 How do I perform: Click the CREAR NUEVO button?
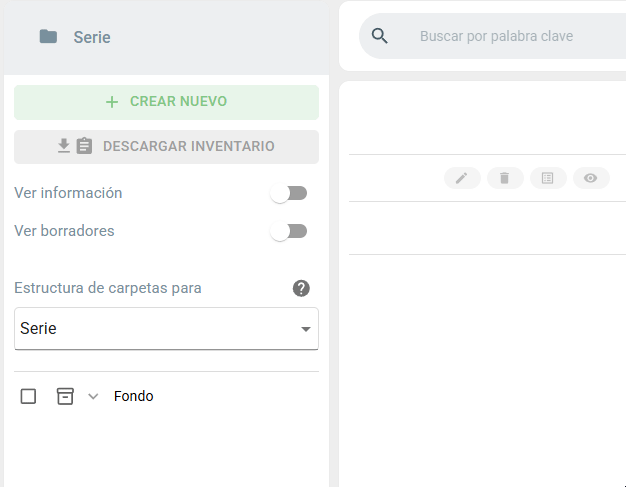click(x=166, y=102)
